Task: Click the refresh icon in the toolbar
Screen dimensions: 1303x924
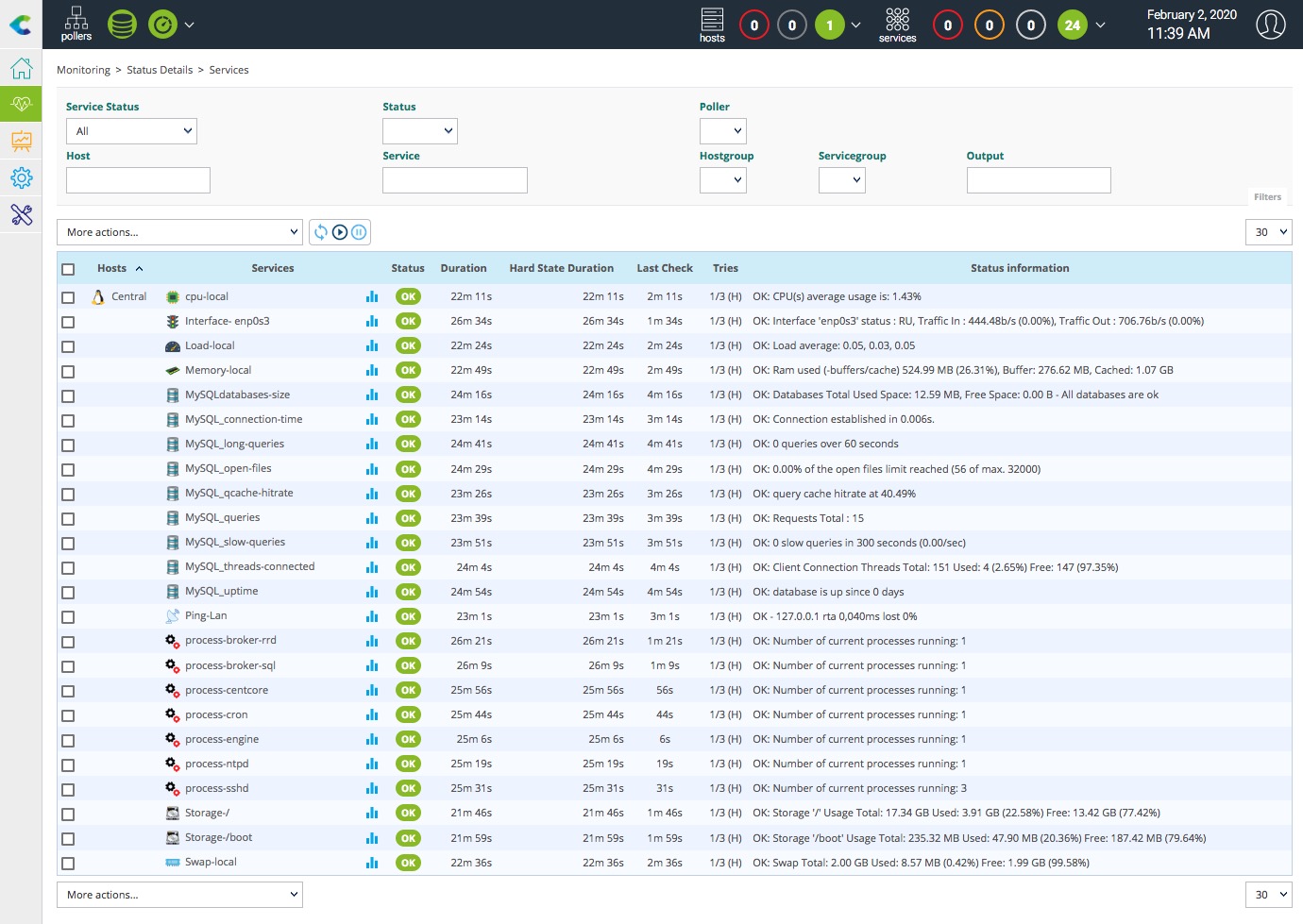Action: [321, 232]
